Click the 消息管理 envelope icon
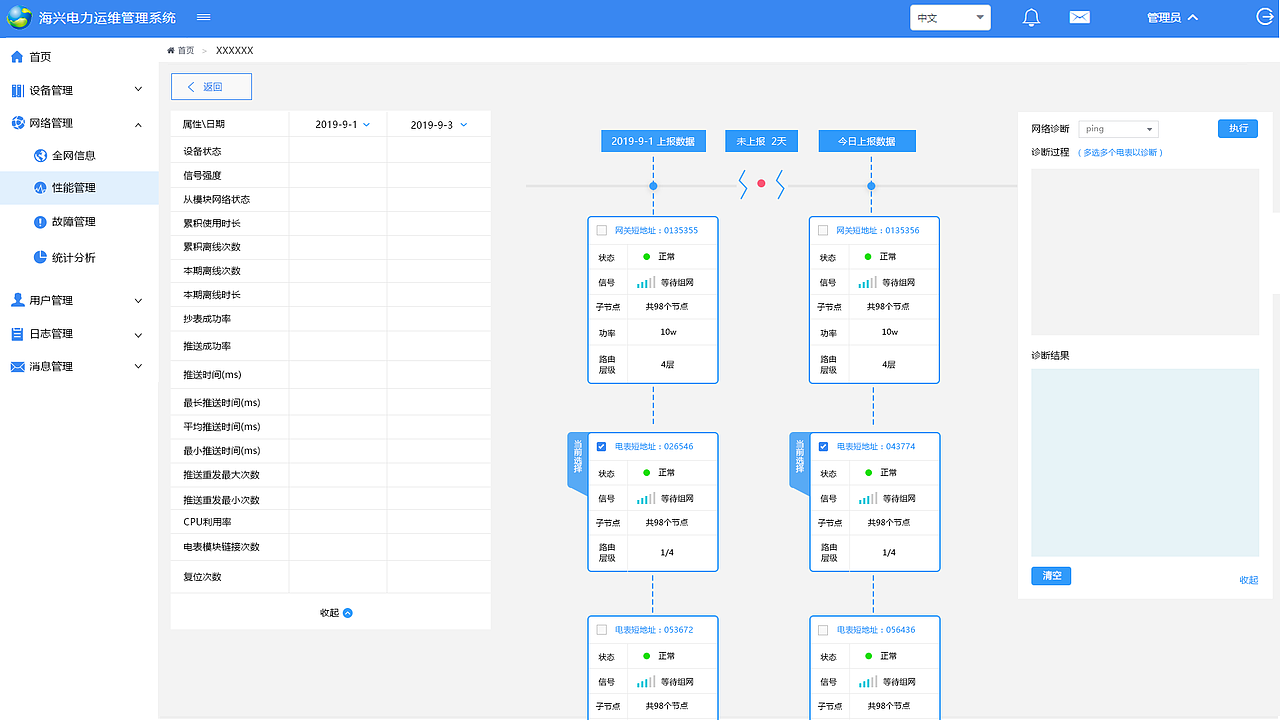 coord(17,367)
